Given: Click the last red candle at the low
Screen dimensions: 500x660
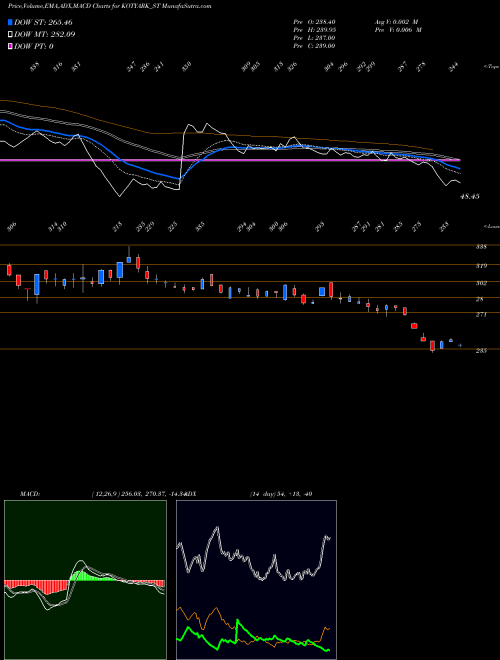Looking at the screenshot, I should click(432, 346).
